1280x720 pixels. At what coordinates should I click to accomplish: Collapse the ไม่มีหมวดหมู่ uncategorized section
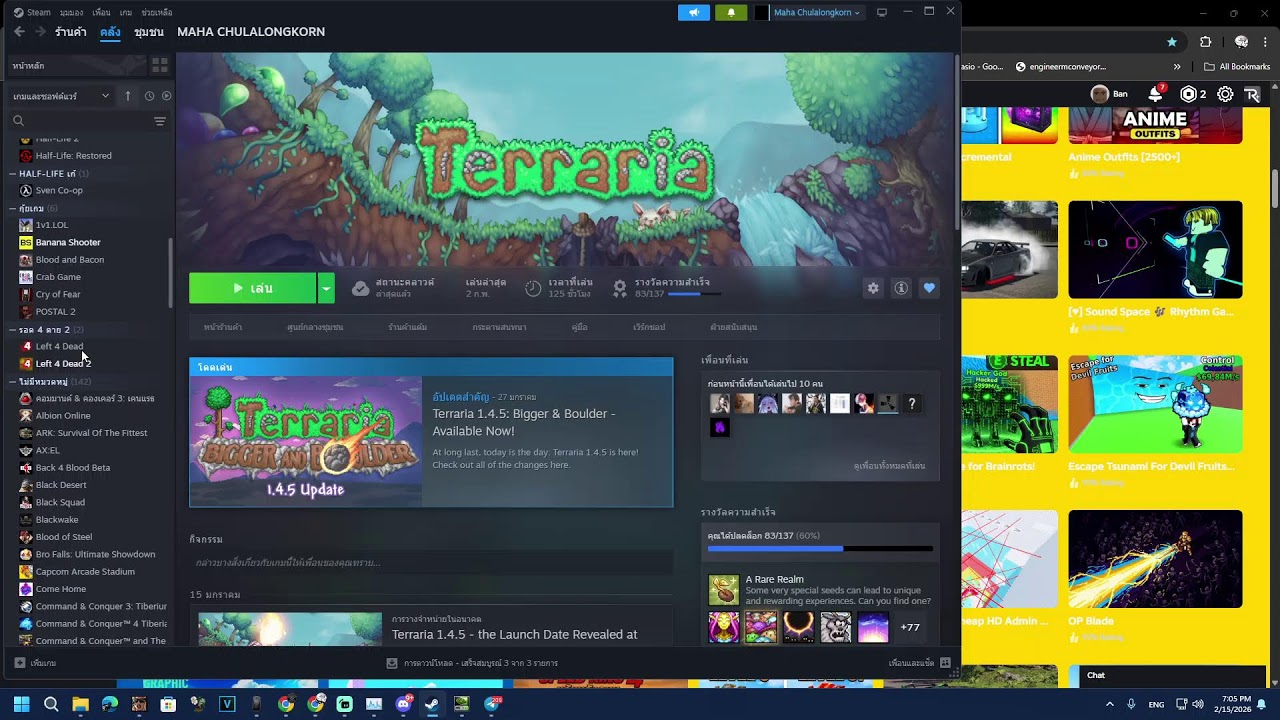(14, 381)
